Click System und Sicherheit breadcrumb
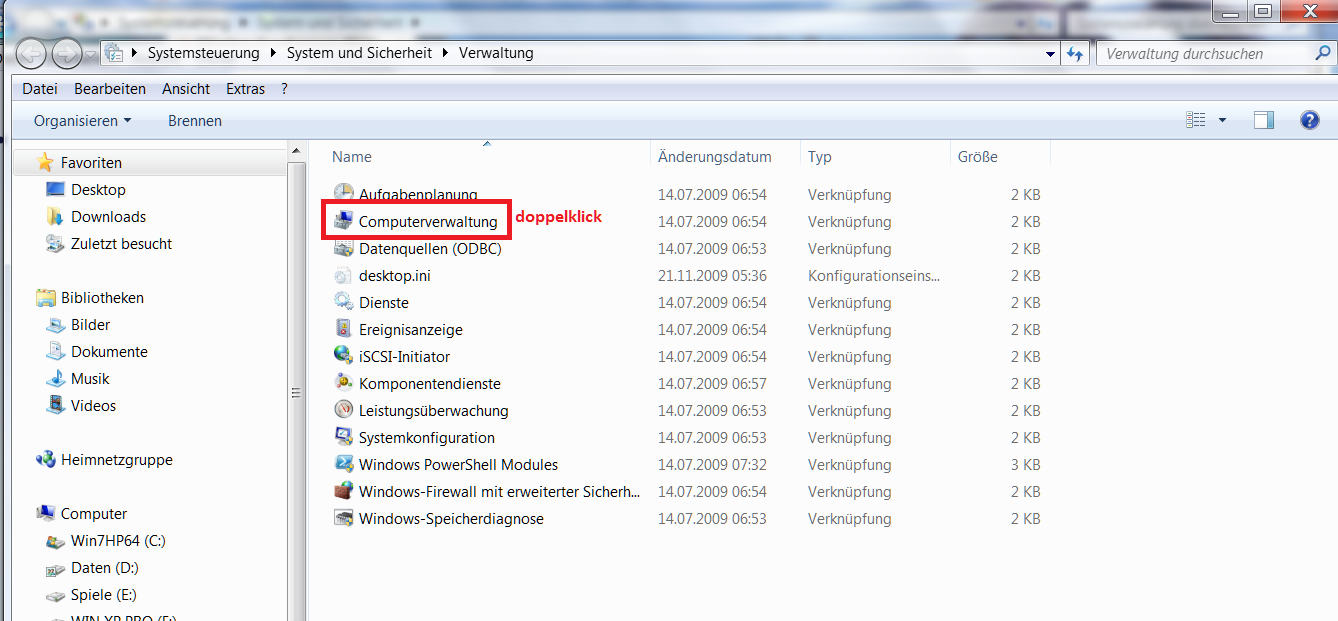Viewport: 1338px width, 621px height. click(359, 53)
